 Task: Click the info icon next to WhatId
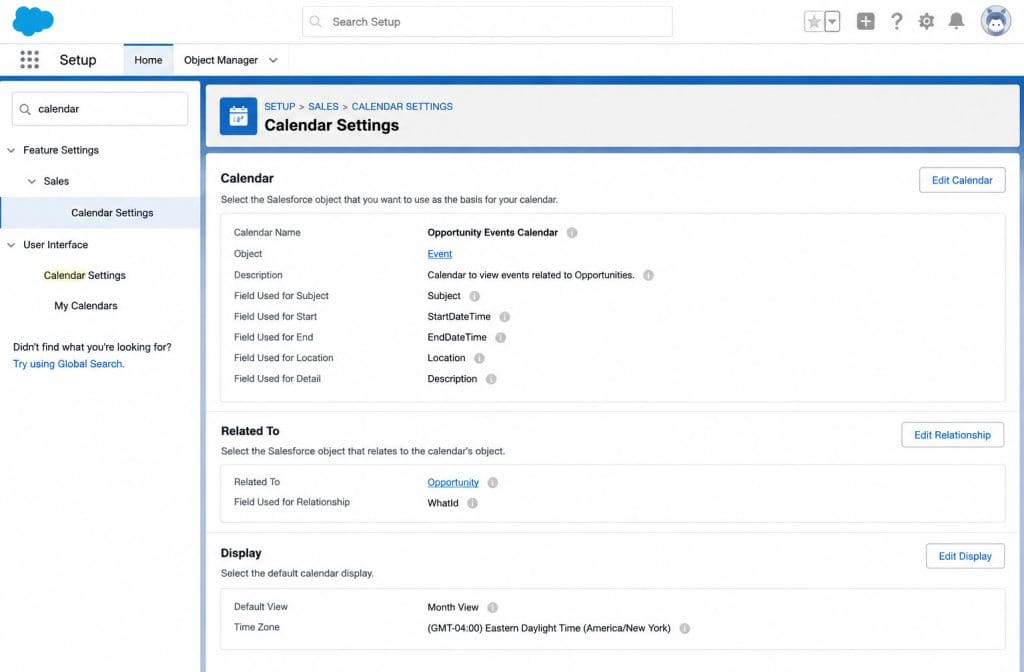click(x=472, y=503)
